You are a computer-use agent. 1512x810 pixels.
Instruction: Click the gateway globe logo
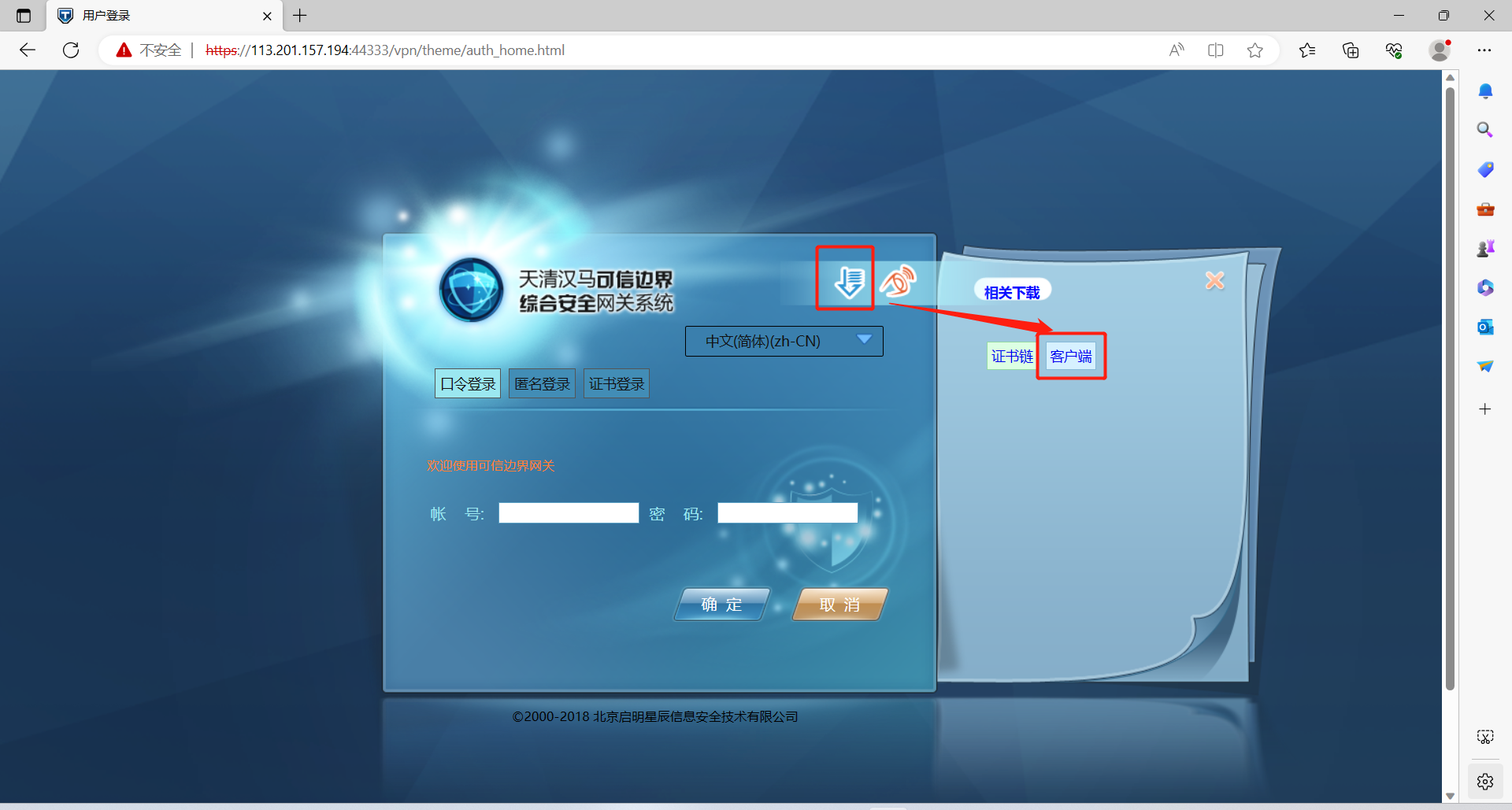(x=471, y=290)
